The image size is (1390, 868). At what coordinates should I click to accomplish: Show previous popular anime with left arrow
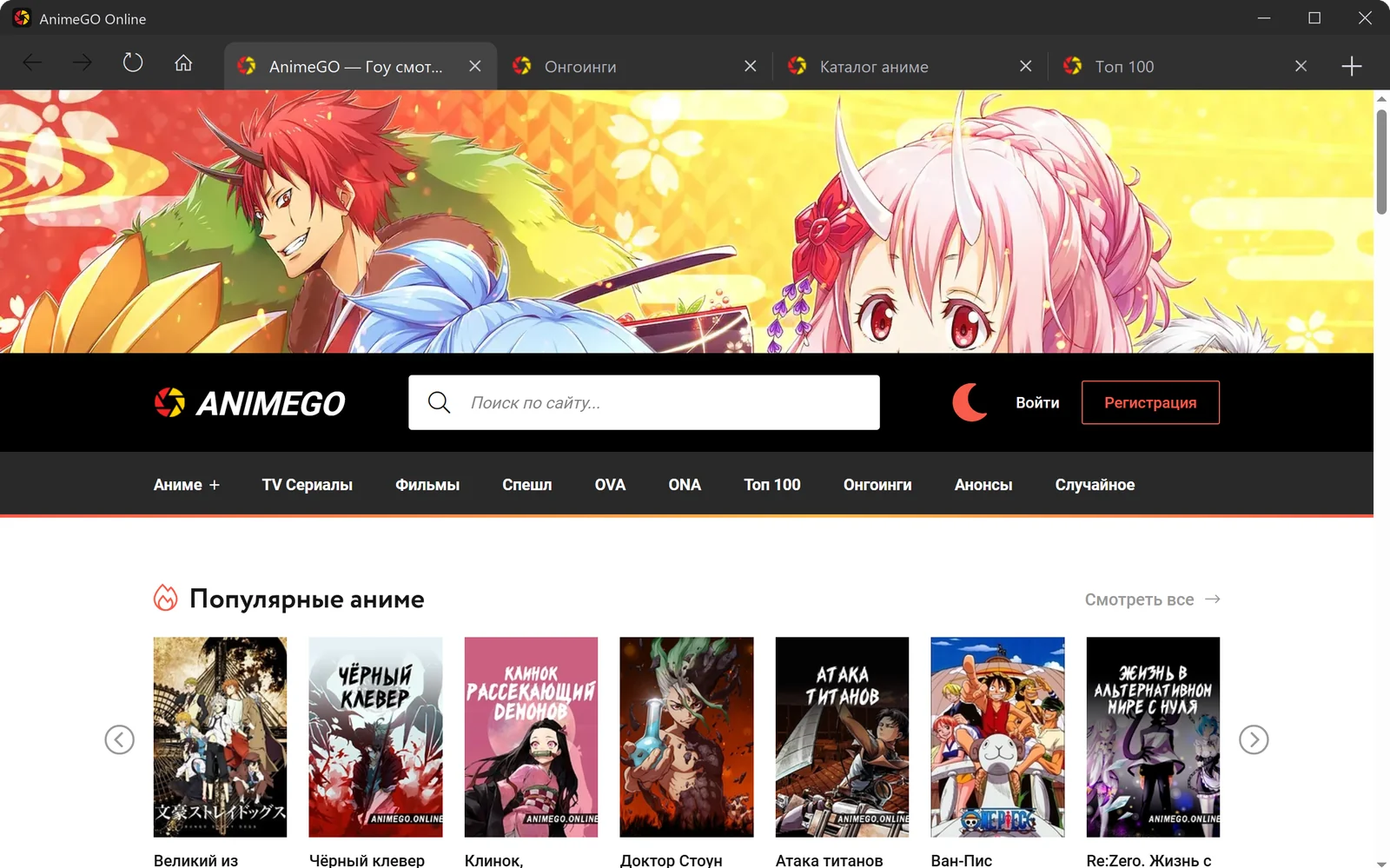120,739
